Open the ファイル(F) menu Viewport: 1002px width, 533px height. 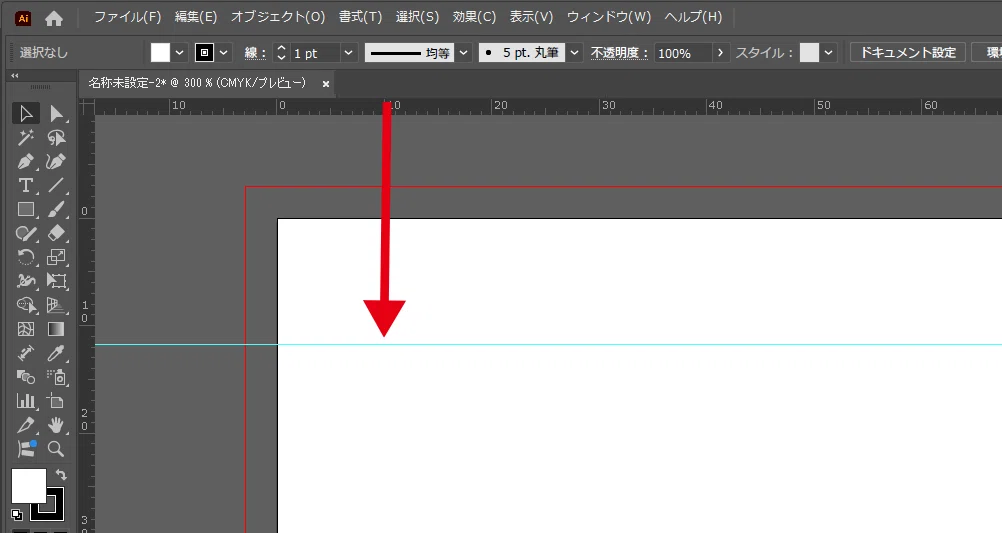[127, 17]
